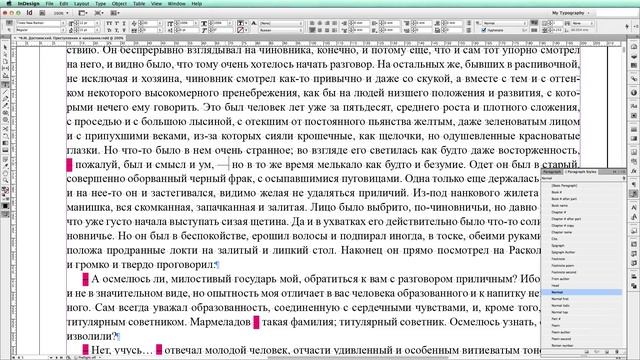Click the create new style icon in Paragraph Styles
The image size is (640, 360).
coord(607,351)
